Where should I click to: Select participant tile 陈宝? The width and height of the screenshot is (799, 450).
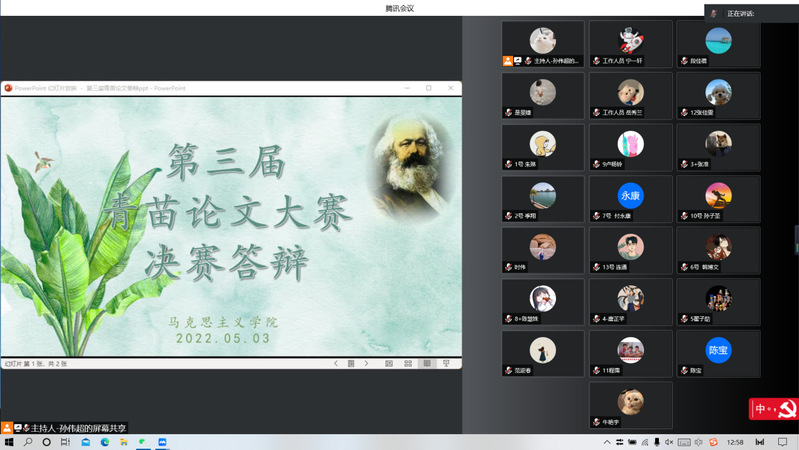718,354
